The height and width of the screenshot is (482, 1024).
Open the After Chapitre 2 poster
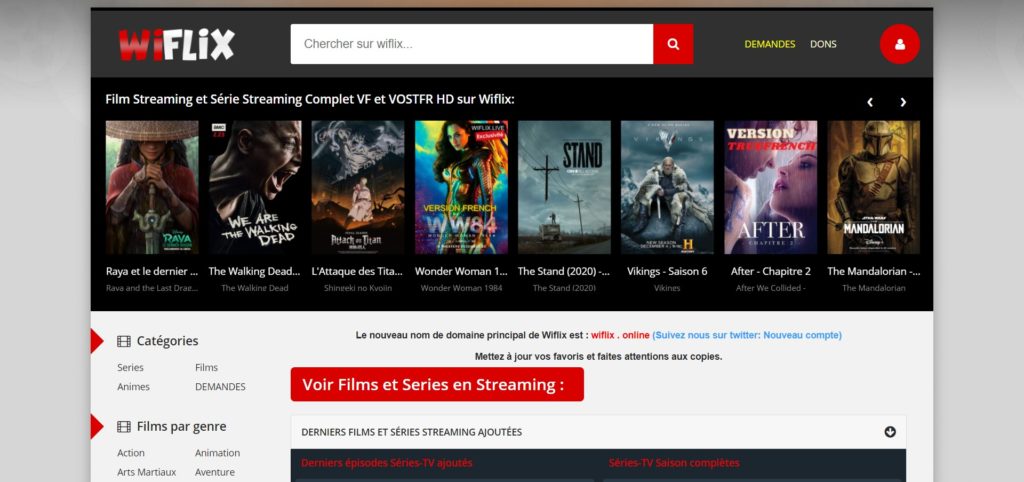(771, 187)
